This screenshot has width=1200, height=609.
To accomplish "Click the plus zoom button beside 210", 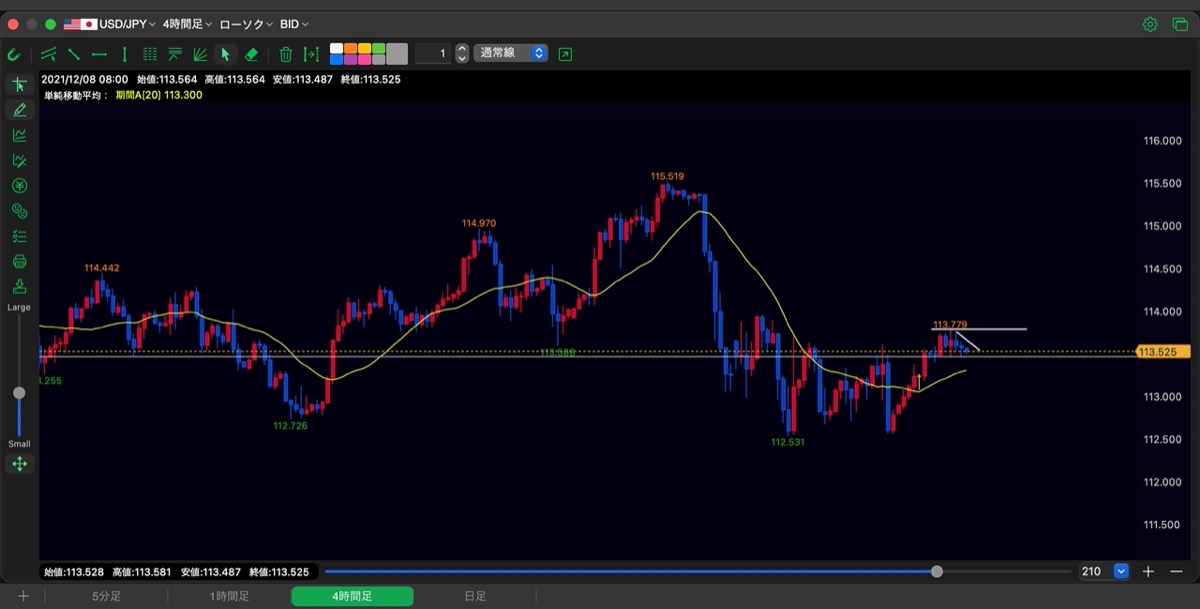I will tap(1148, 571).
